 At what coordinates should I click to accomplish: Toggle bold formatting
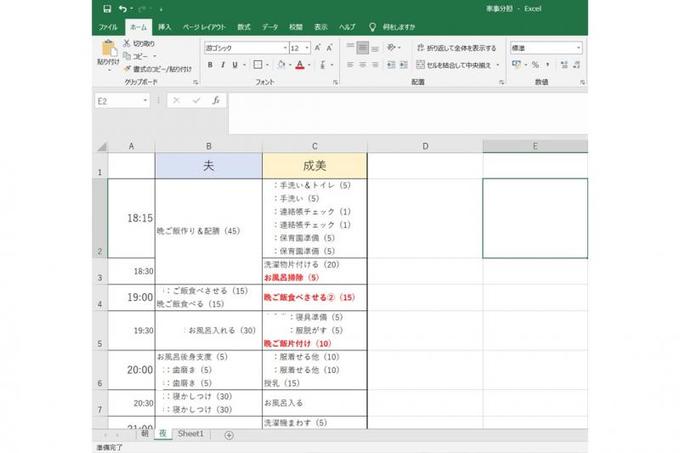[210, 65]
